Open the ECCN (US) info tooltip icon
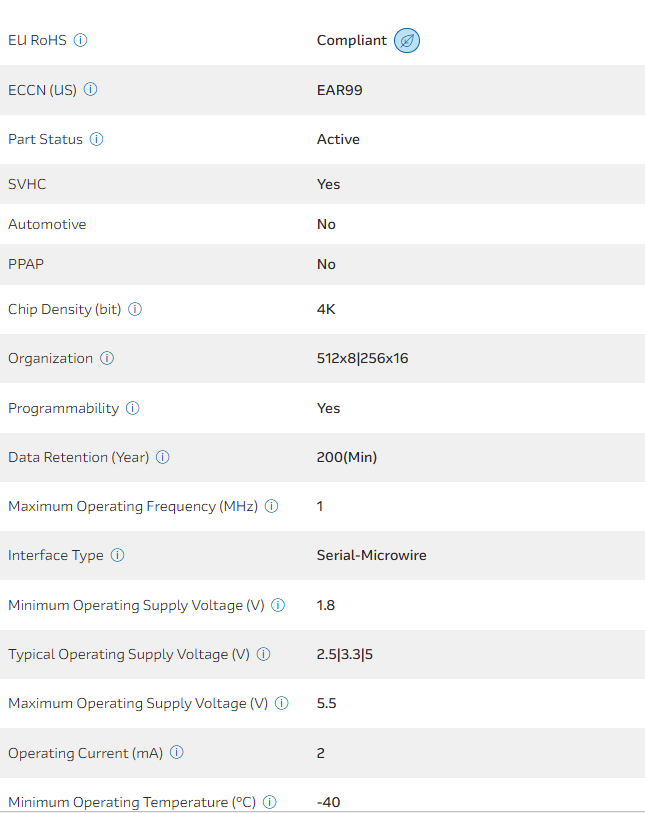Viewport: 645px width, 813px height. [91, 89]
